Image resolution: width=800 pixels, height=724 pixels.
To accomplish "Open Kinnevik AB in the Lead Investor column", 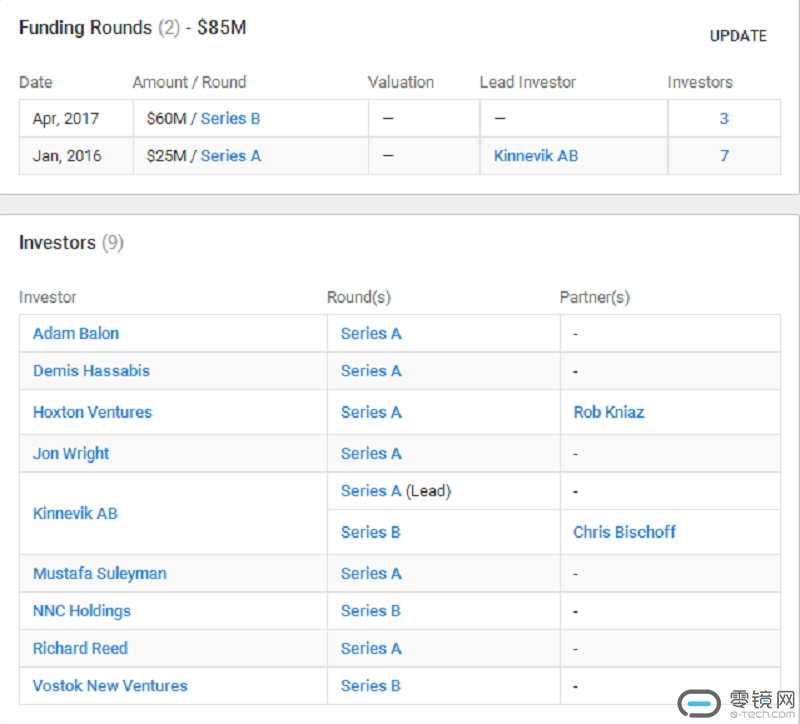I will (535, 156).
